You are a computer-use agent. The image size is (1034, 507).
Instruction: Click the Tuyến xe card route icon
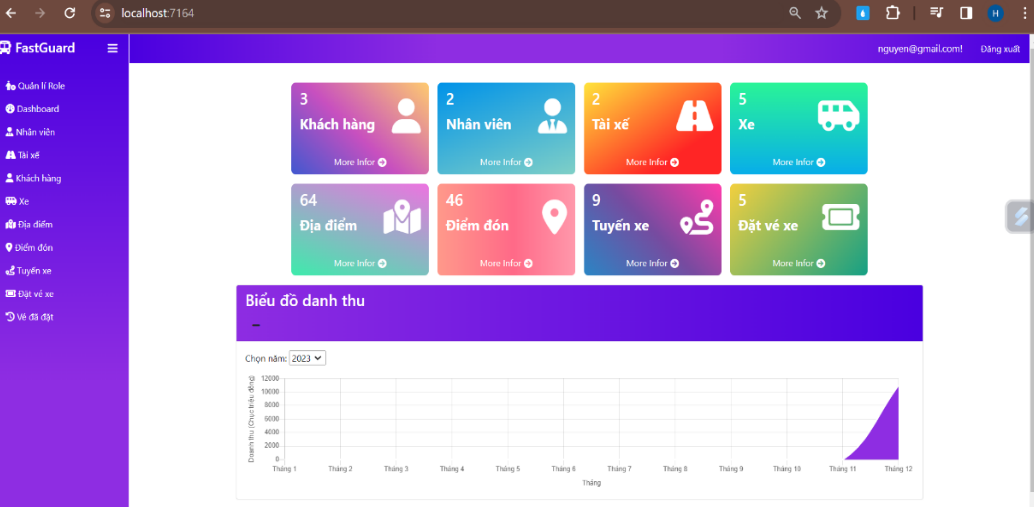tap(697, 218)
